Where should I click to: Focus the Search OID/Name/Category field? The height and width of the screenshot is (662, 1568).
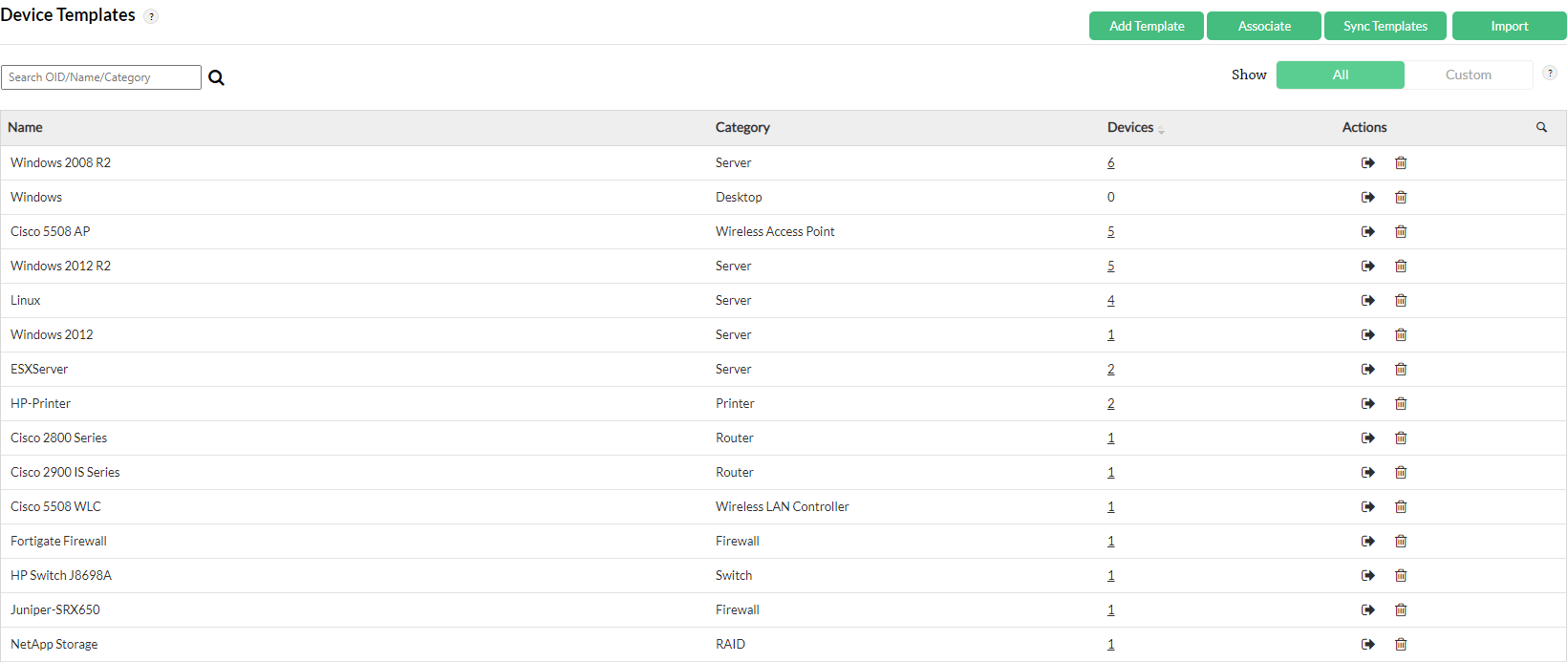point(101,77)
